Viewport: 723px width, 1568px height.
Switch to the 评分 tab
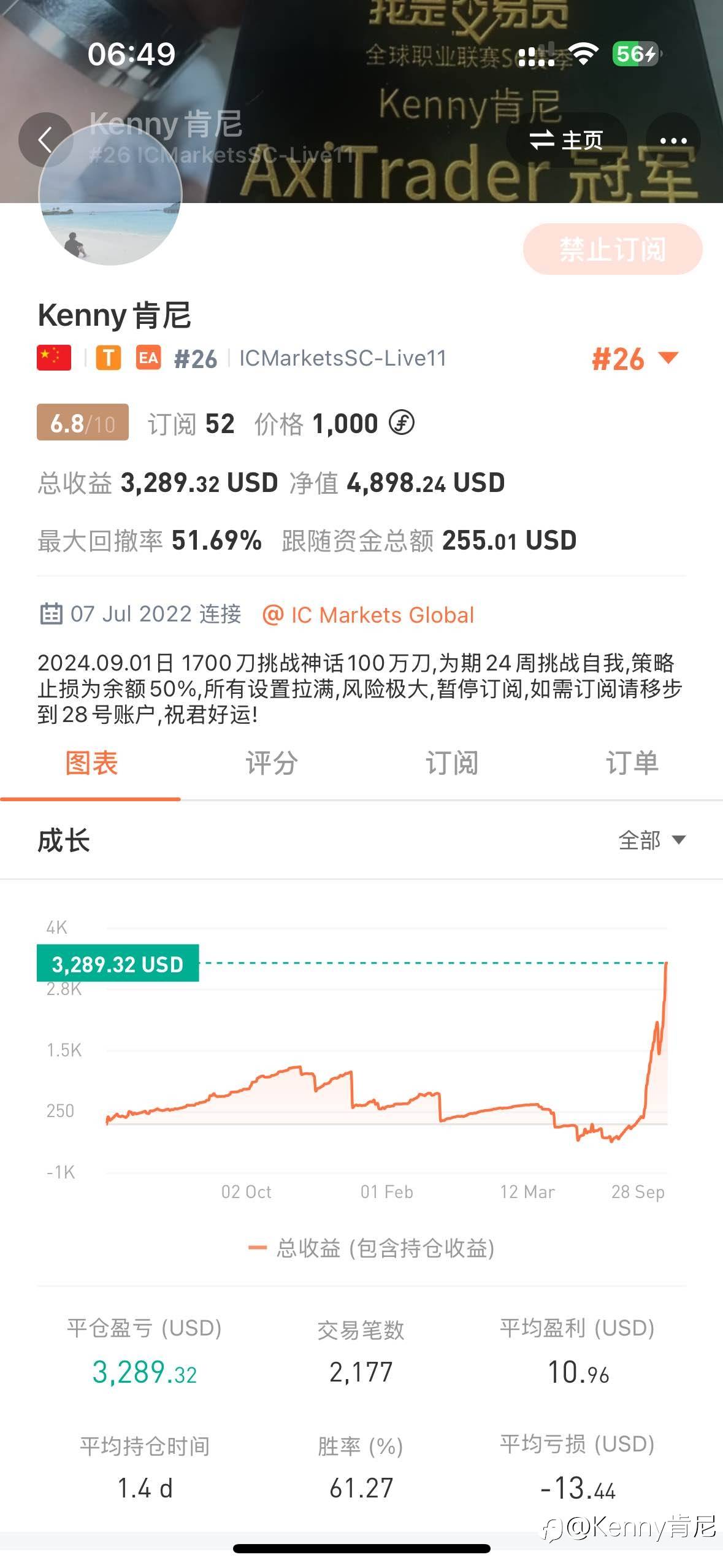(271, 764)
